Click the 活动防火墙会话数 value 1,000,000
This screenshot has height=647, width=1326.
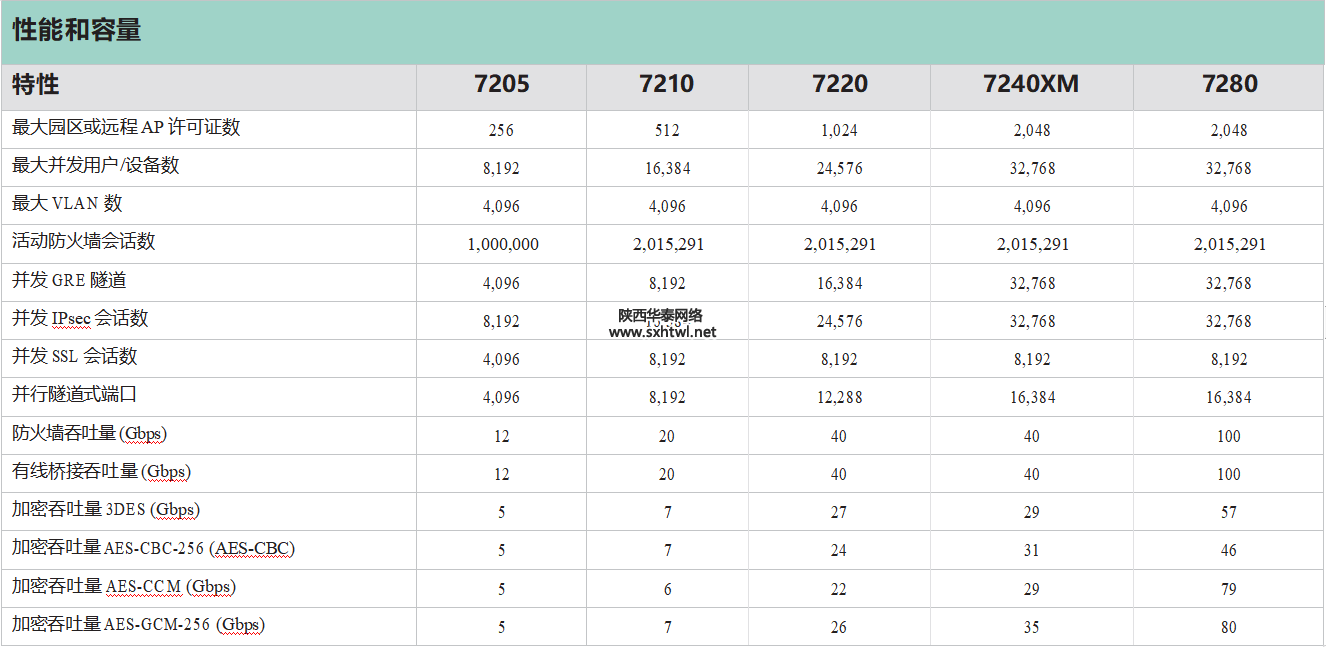point(502,245)
